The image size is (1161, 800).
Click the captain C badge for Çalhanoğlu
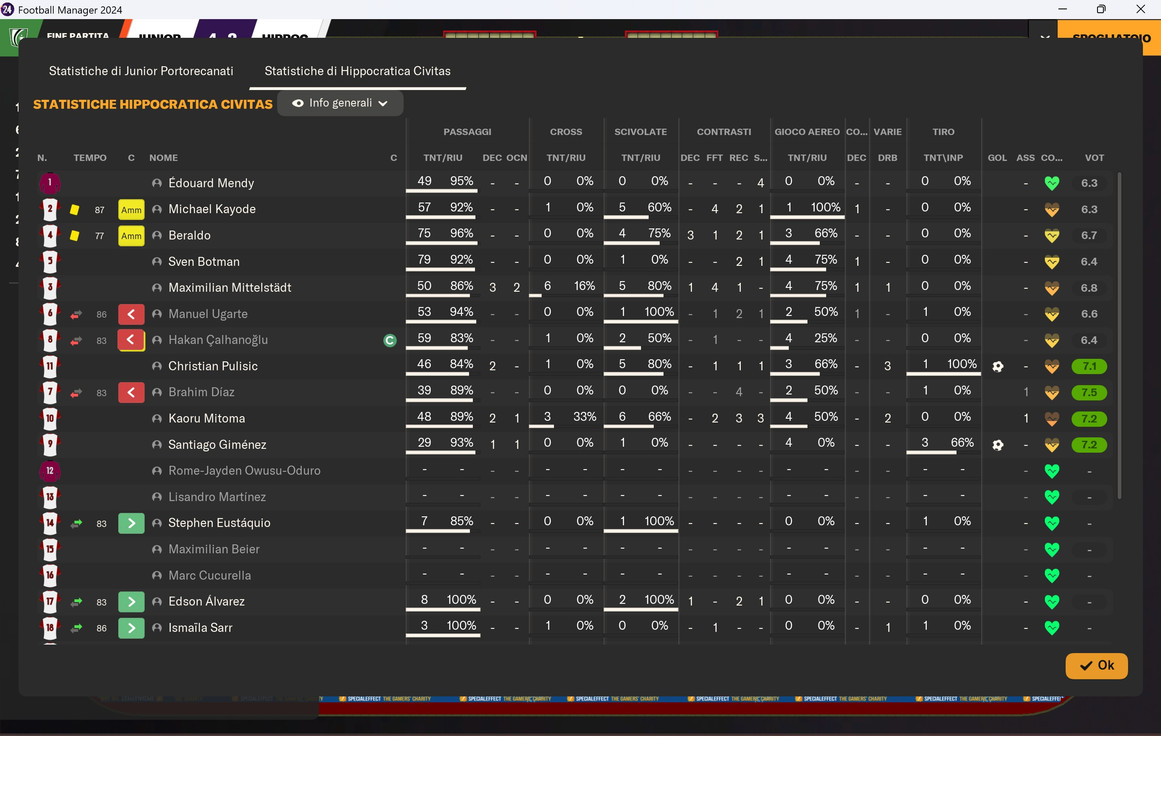click(390, 341)
